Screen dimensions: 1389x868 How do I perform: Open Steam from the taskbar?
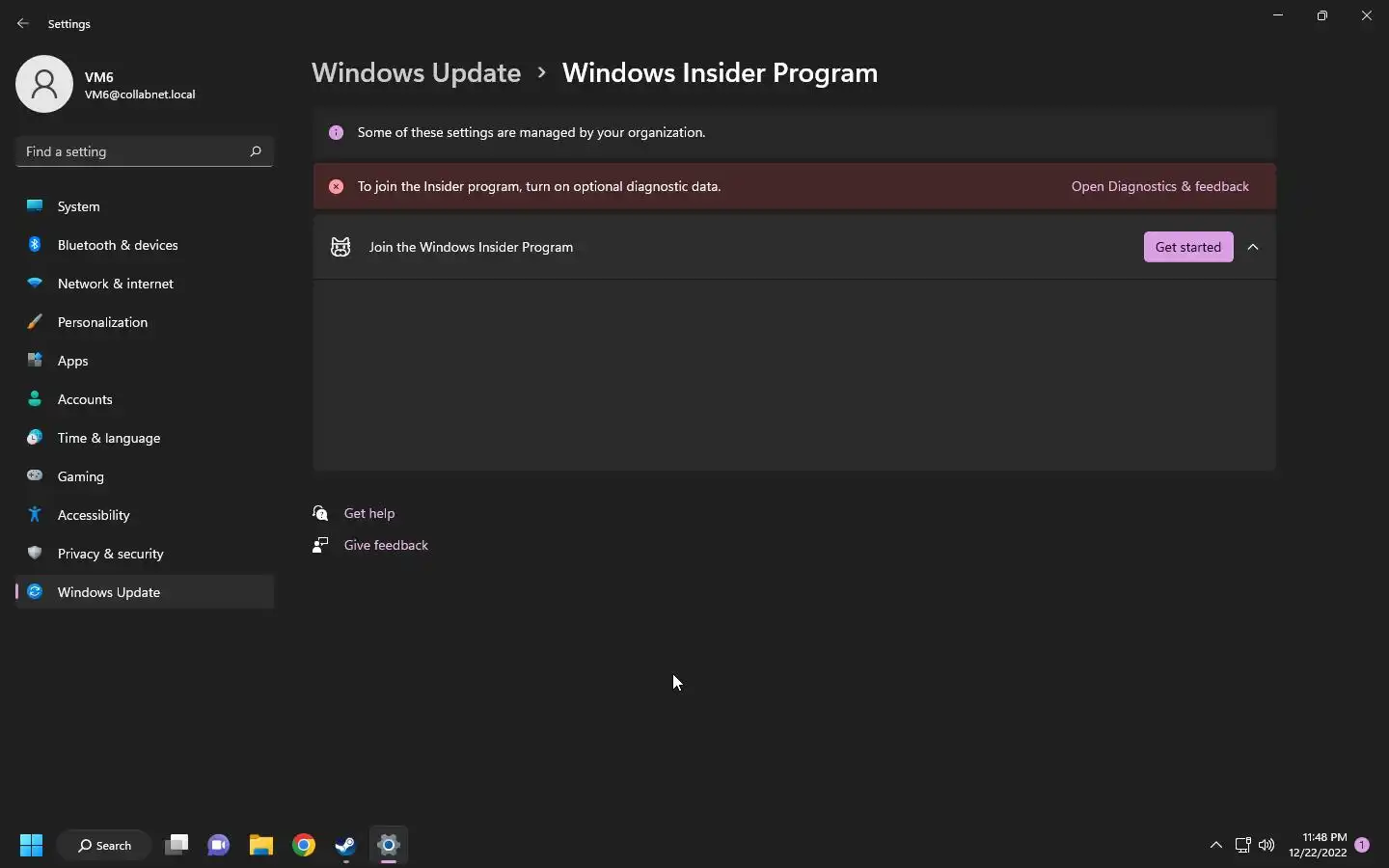point(346,846)
